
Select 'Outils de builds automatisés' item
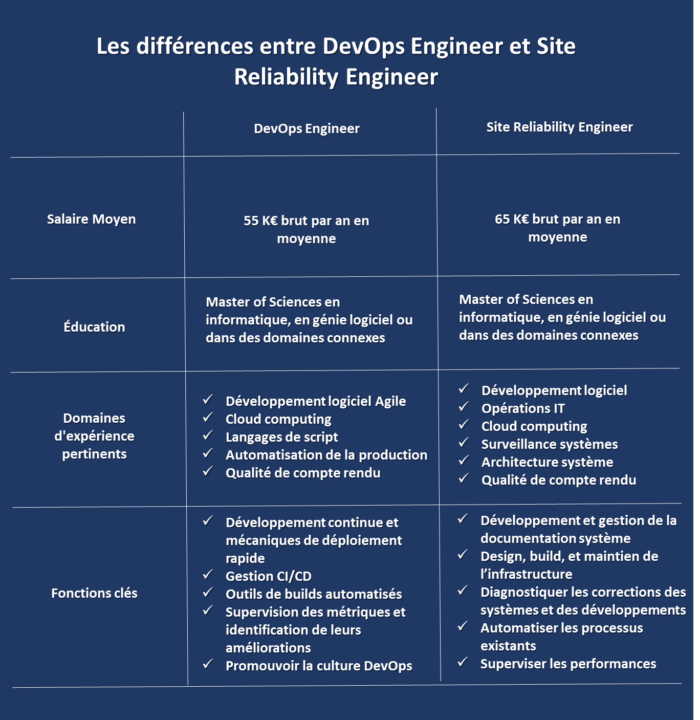pyautogui.click(x=314, y=594)
